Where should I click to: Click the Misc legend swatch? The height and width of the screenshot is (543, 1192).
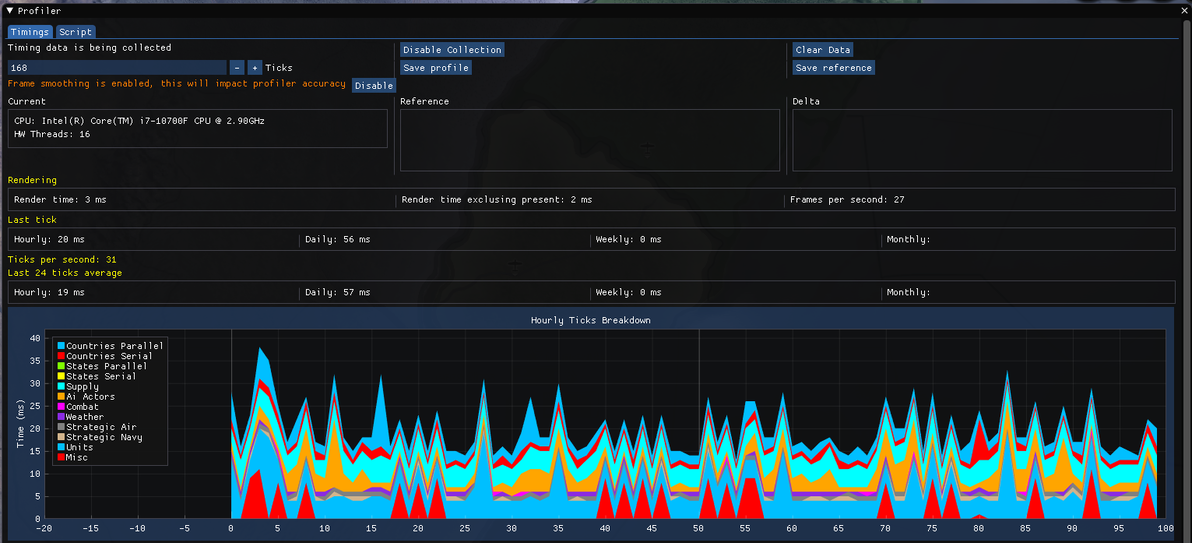click(x=61, y=457)
